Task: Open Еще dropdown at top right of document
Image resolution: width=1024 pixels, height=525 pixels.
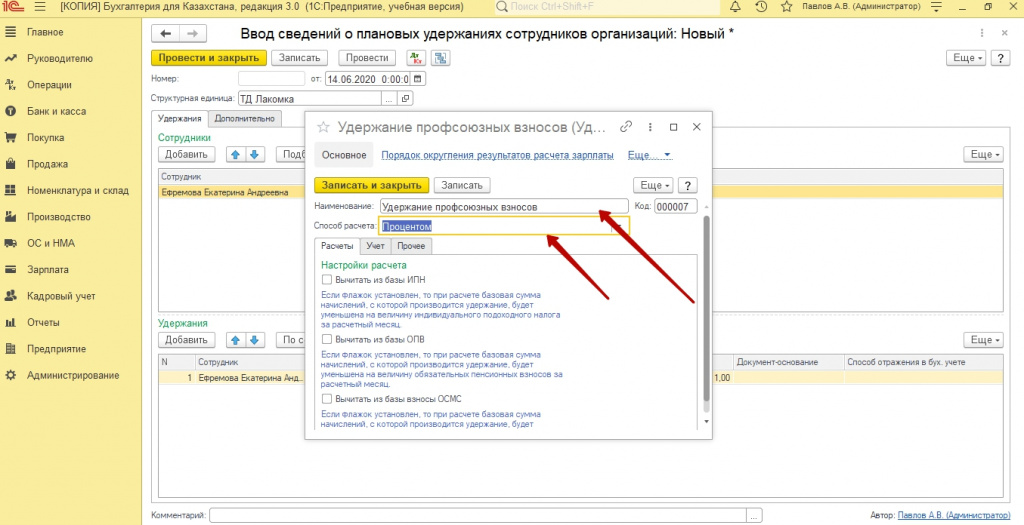Action: (x=967, y=58)
